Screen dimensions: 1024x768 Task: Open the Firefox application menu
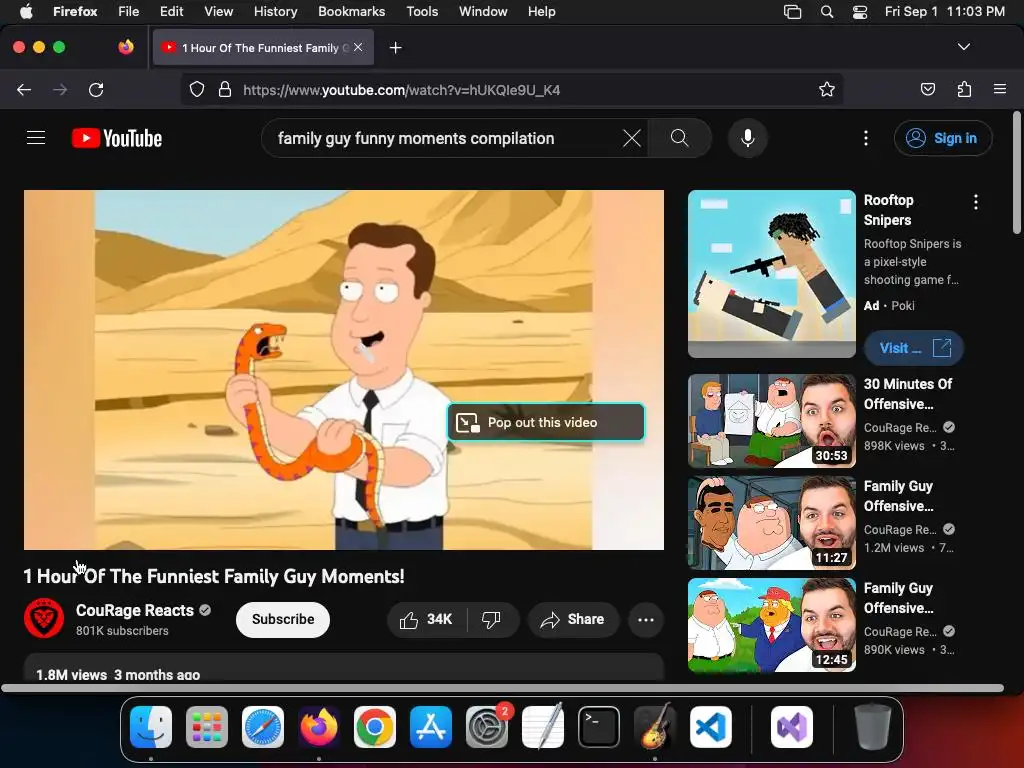pyautogui.click(x=1000, y=89)
